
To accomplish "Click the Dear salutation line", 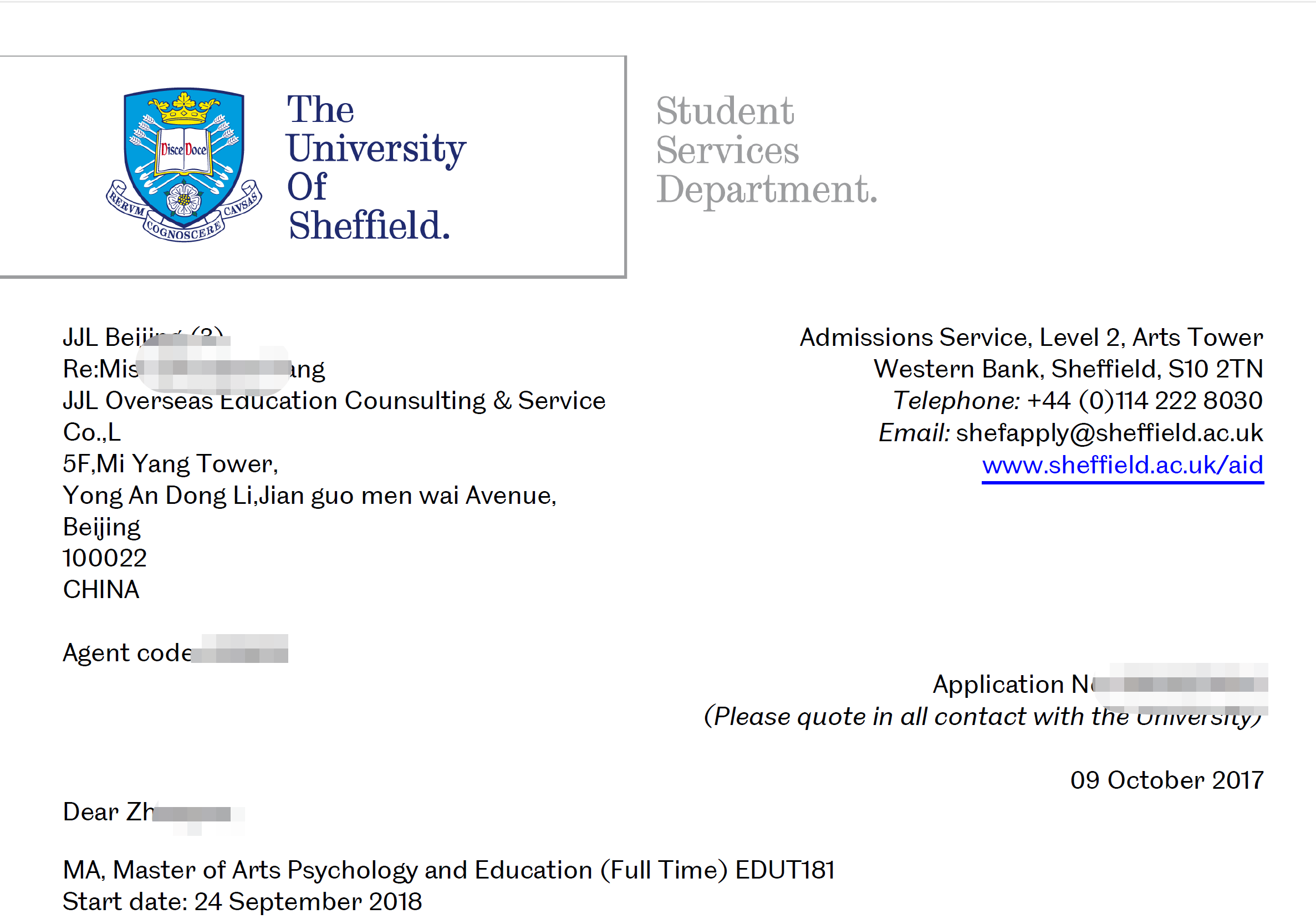I will click(x=153, y=813).
